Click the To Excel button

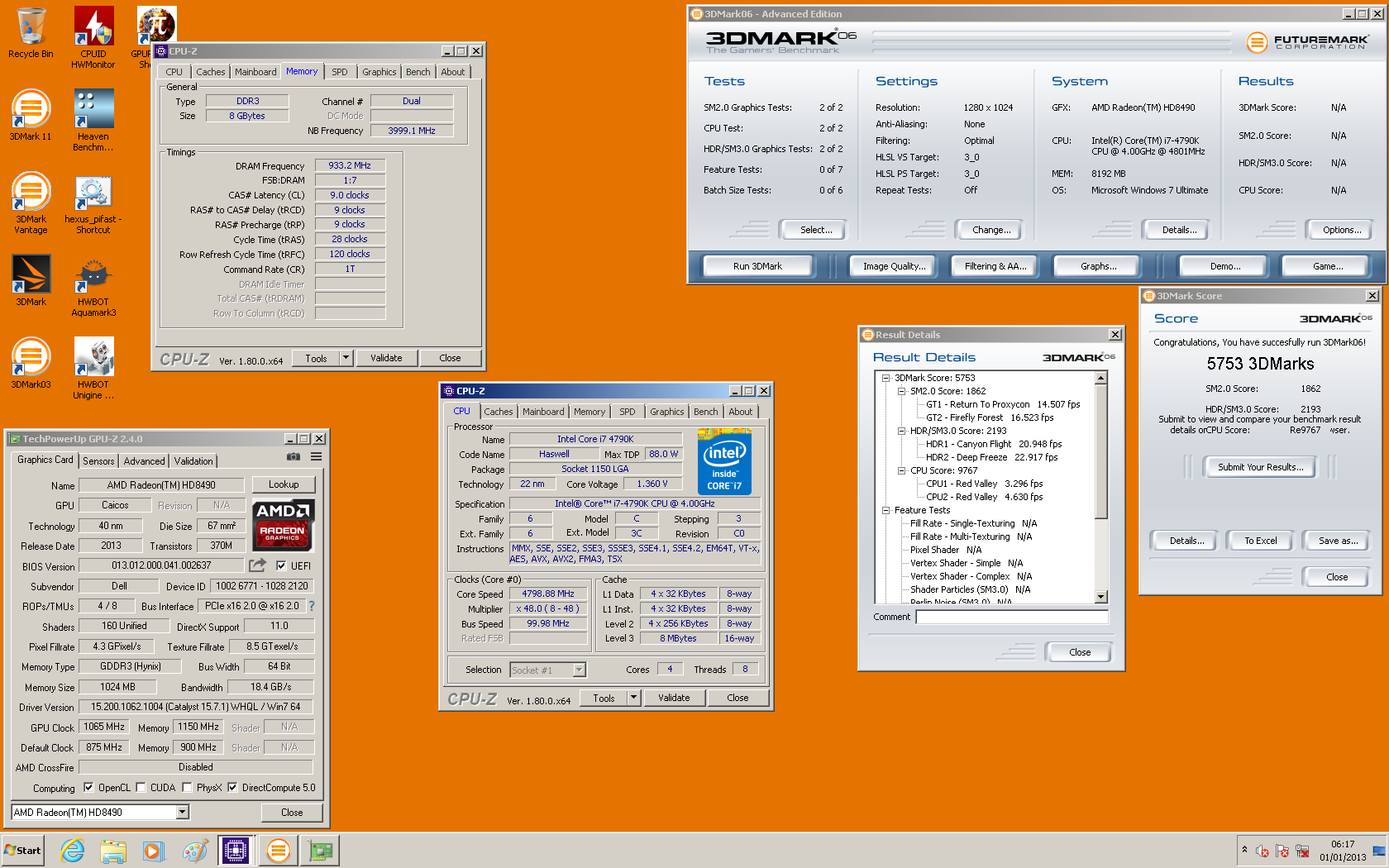1260,541
